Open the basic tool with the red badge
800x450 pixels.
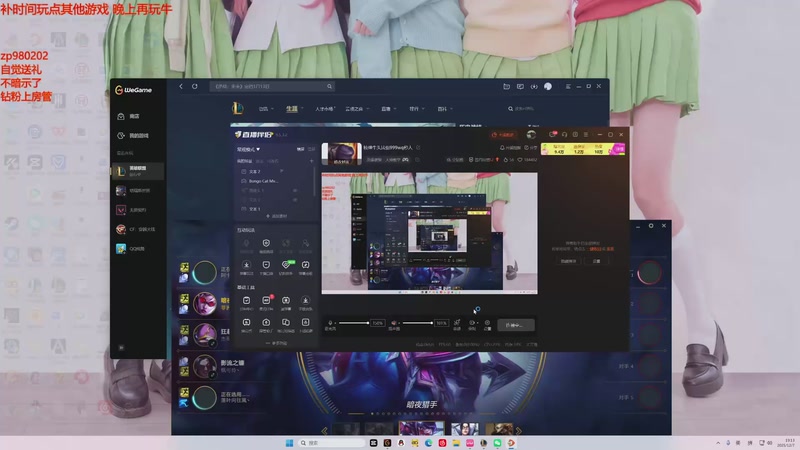(x=266, y=302)
